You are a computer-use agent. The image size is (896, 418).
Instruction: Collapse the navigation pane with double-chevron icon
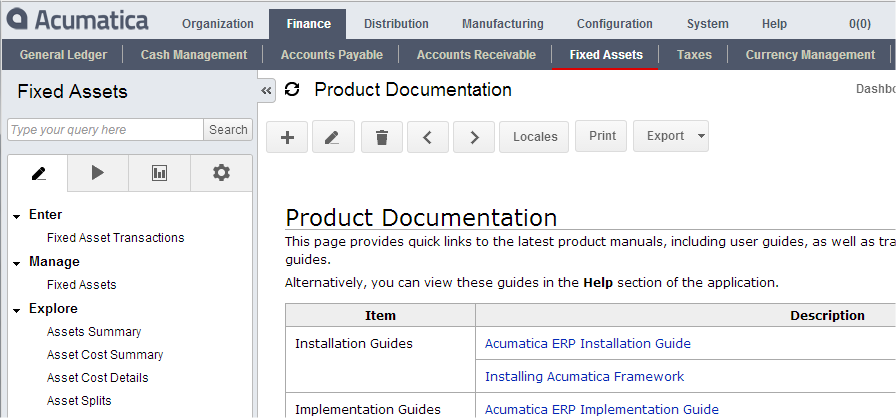(266, 90)
